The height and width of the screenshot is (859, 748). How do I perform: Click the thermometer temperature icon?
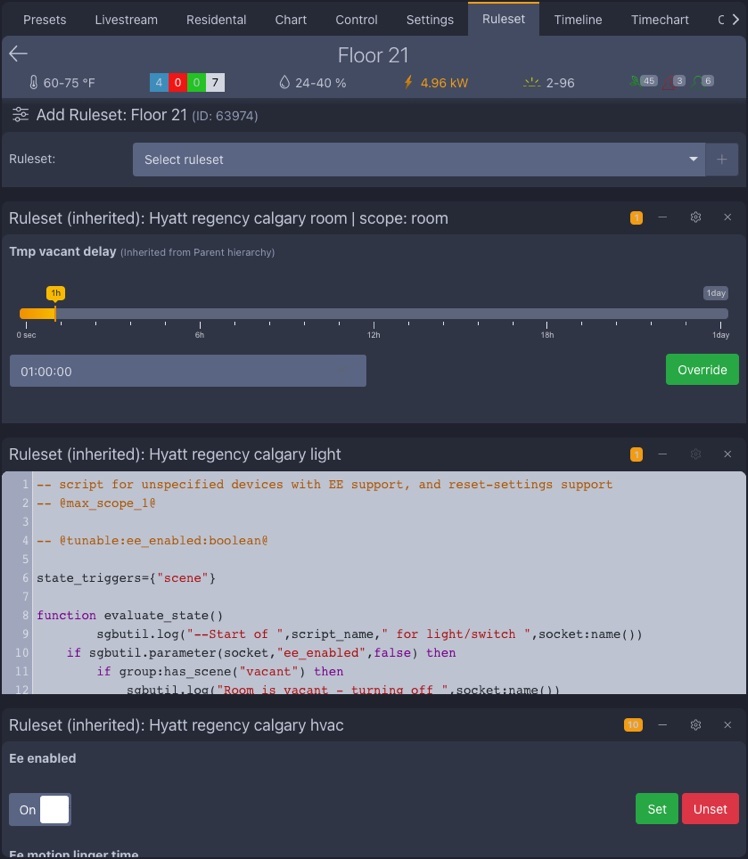point(33,83)
